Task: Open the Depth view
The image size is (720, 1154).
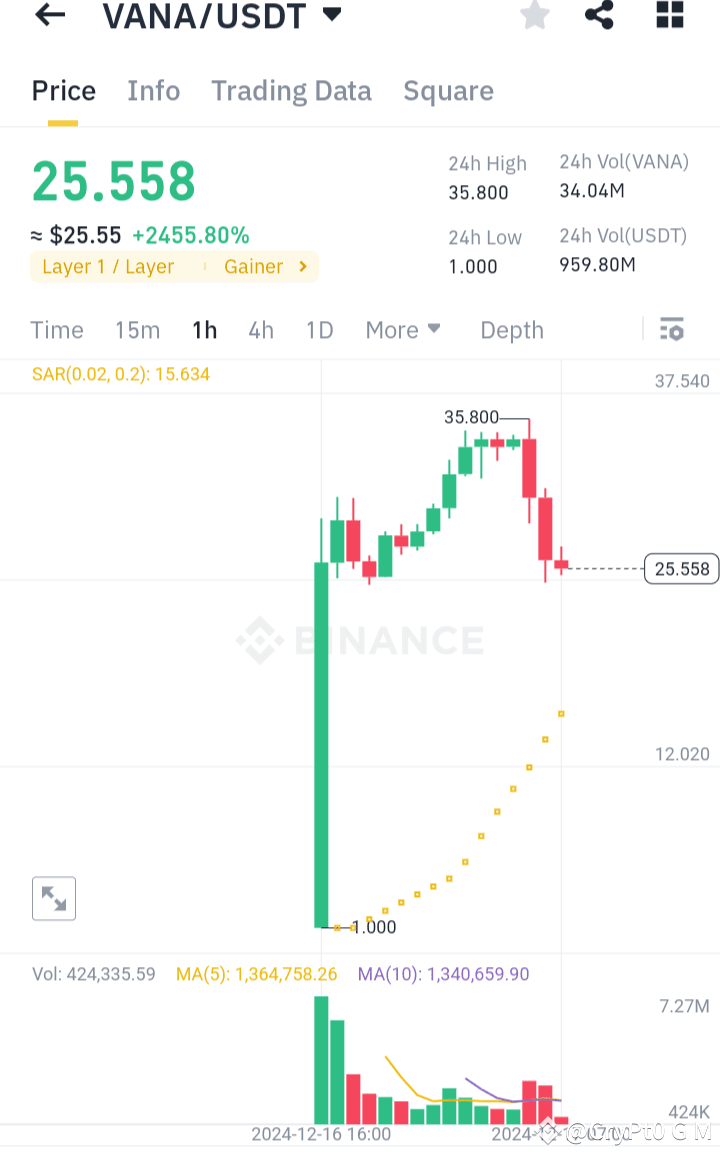Action: click(x=511, y=329)
